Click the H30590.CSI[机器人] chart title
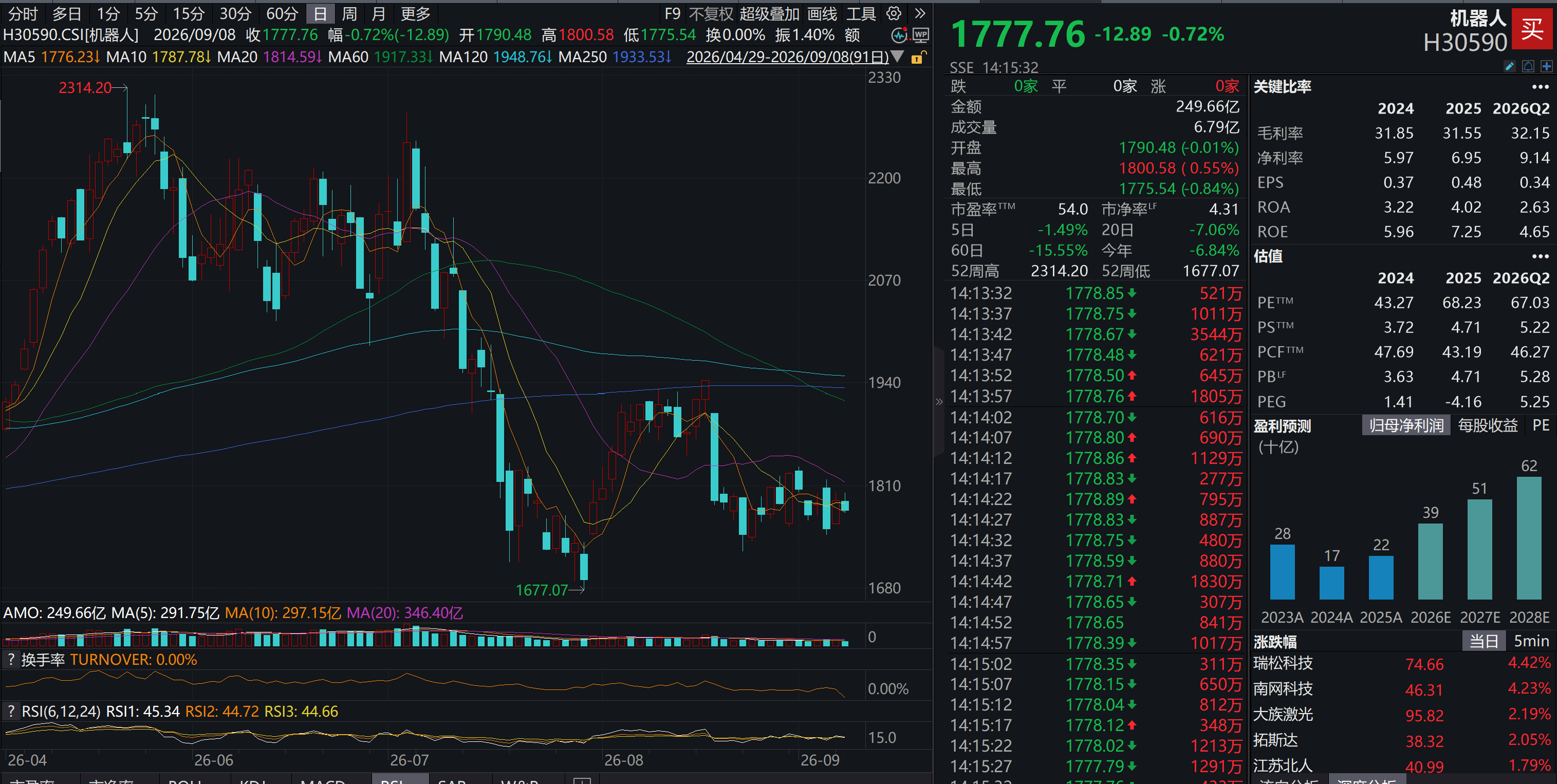The height and width of the screenshot is (784, 1557). tap(71, 35)
